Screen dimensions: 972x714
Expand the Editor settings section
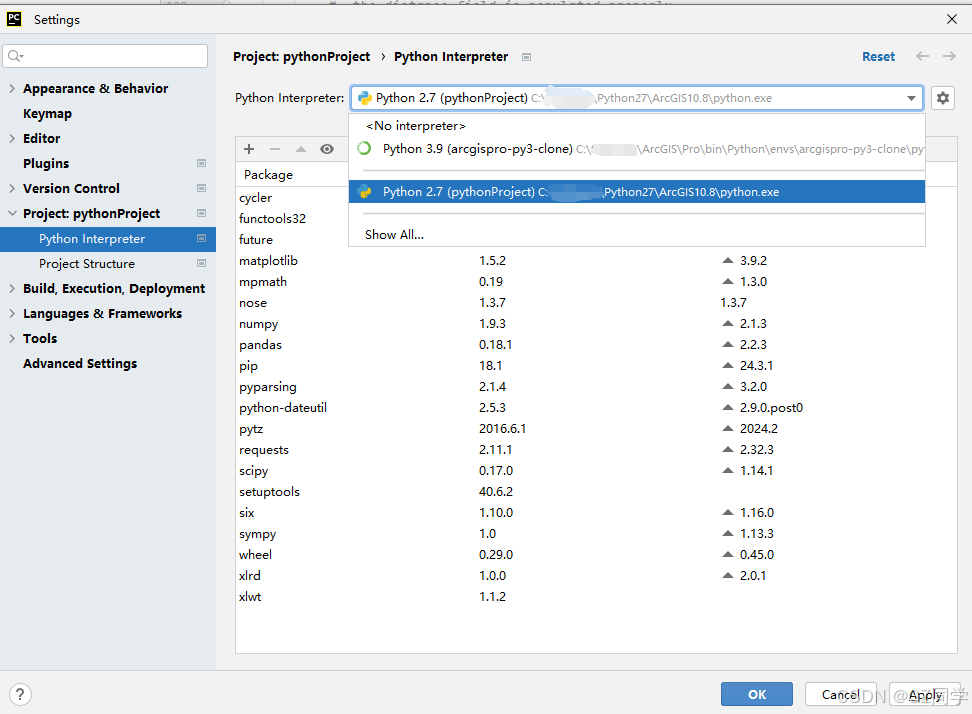[12, 138]
